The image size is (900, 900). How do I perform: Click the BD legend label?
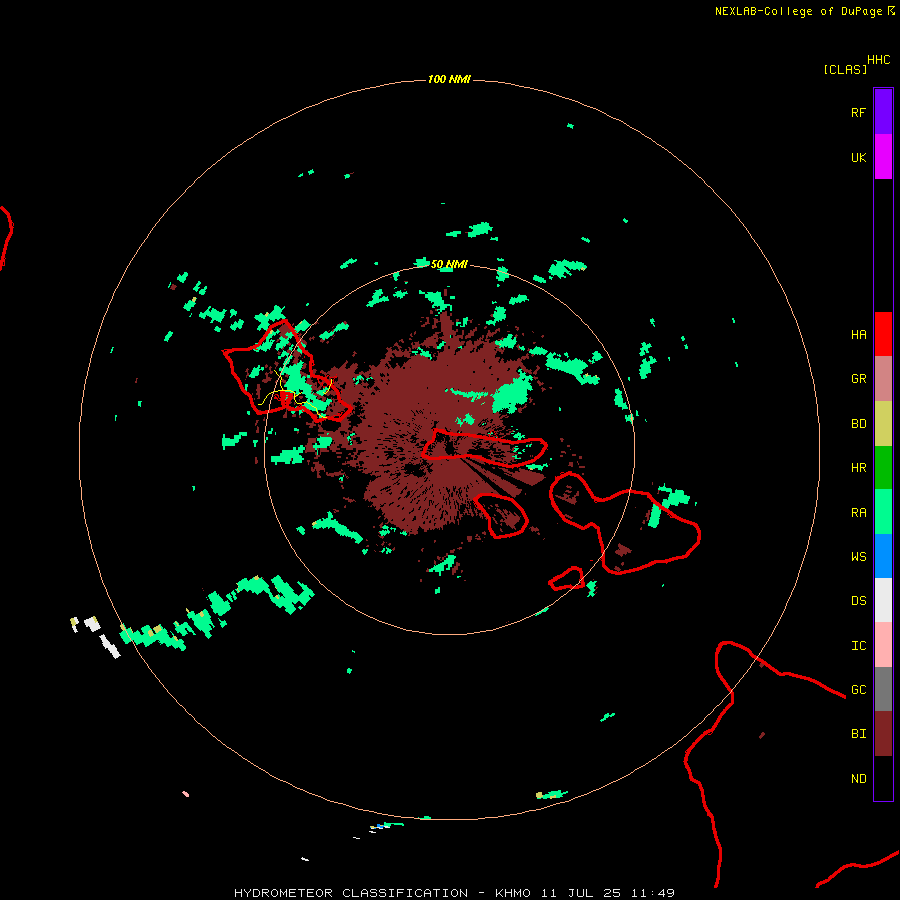pos(858,424)
